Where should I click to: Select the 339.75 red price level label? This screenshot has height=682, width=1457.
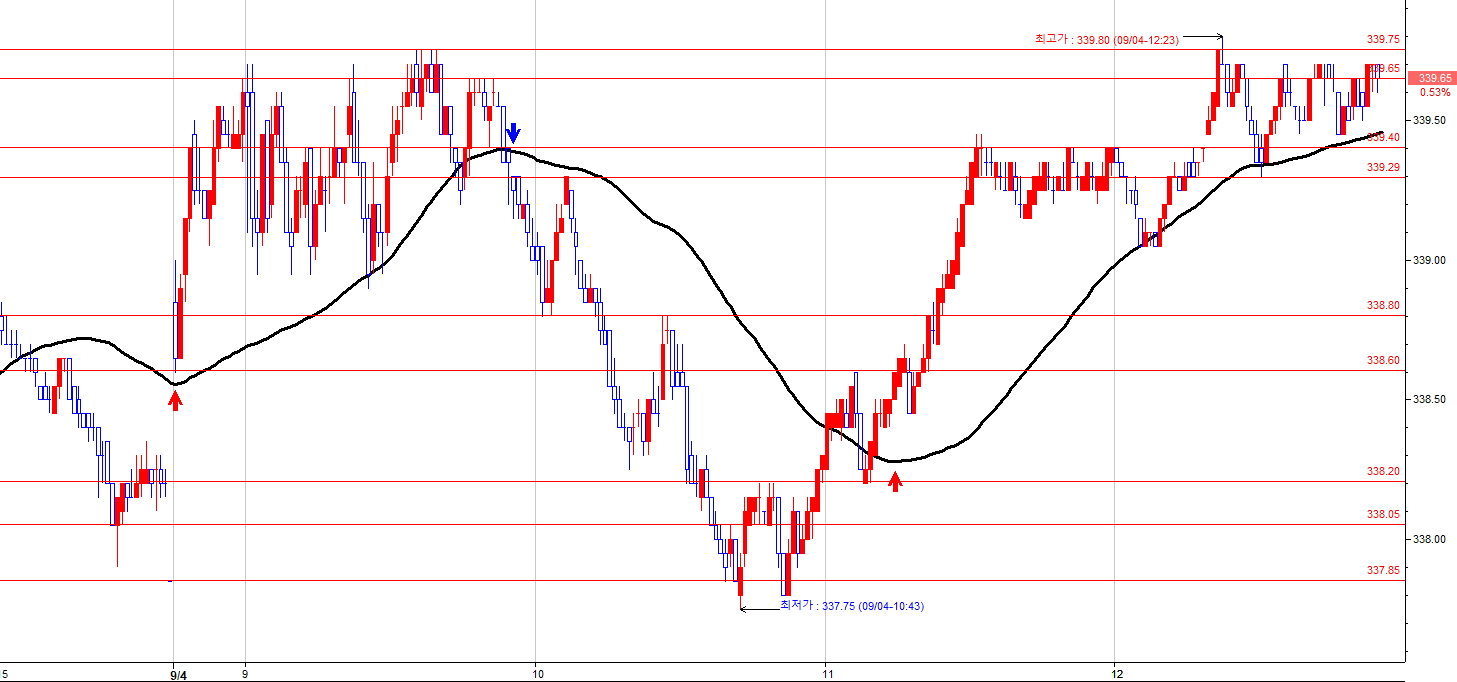[x=1383, y=39]
